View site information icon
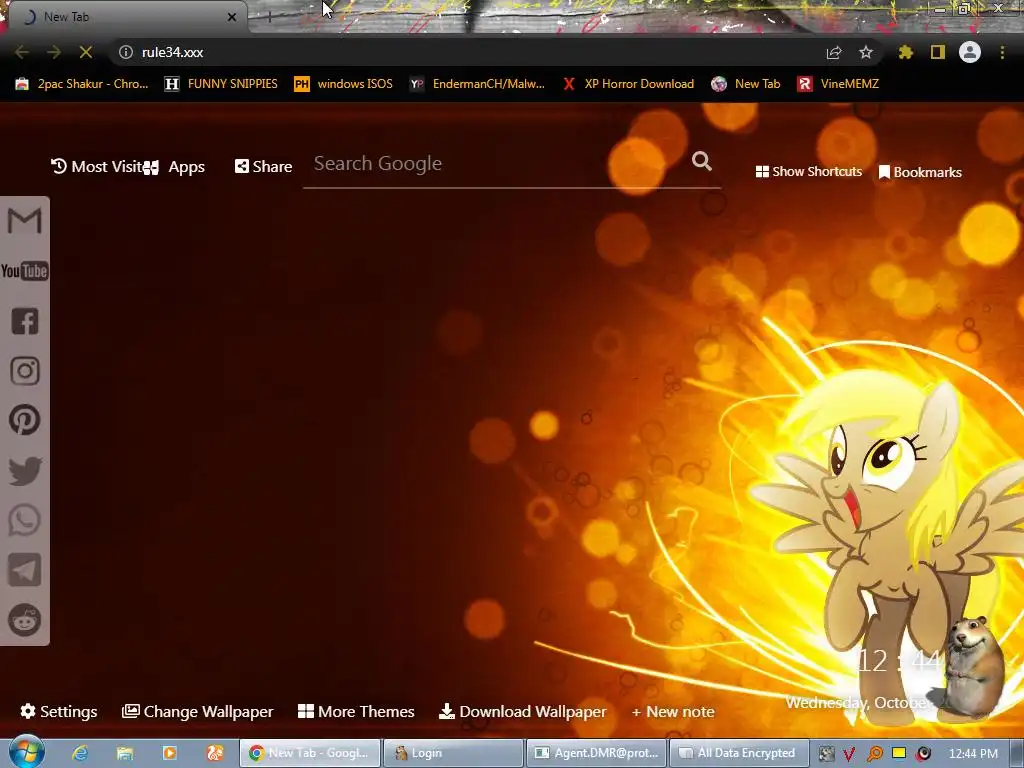Screen dimensions: 1024x768 pyautogui.click(x=126, y=52)
